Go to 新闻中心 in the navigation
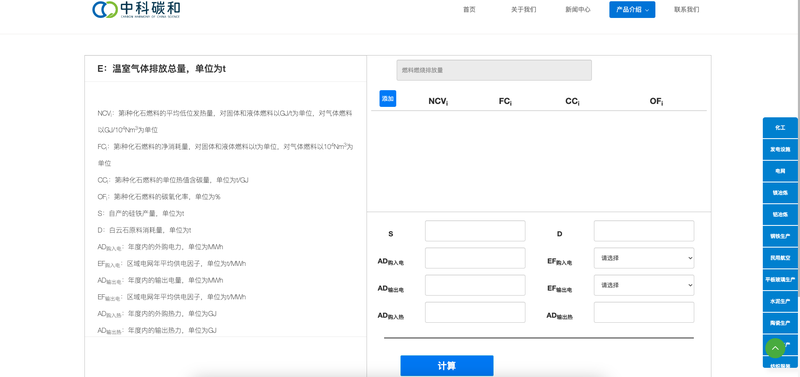 tap(578, 10)
